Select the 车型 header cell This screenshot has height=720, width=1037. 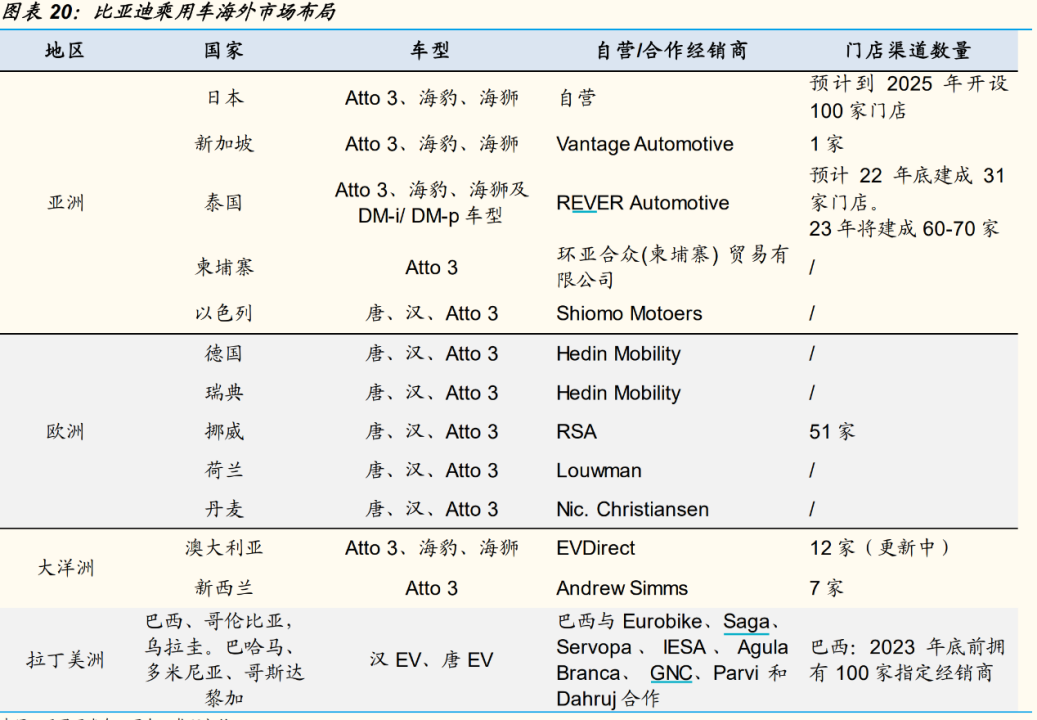[x=430, y=50]
